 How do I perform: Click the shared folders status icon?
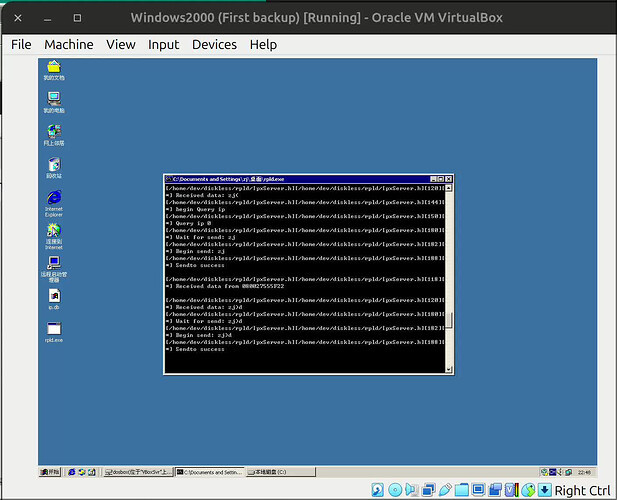click(462, 490)
